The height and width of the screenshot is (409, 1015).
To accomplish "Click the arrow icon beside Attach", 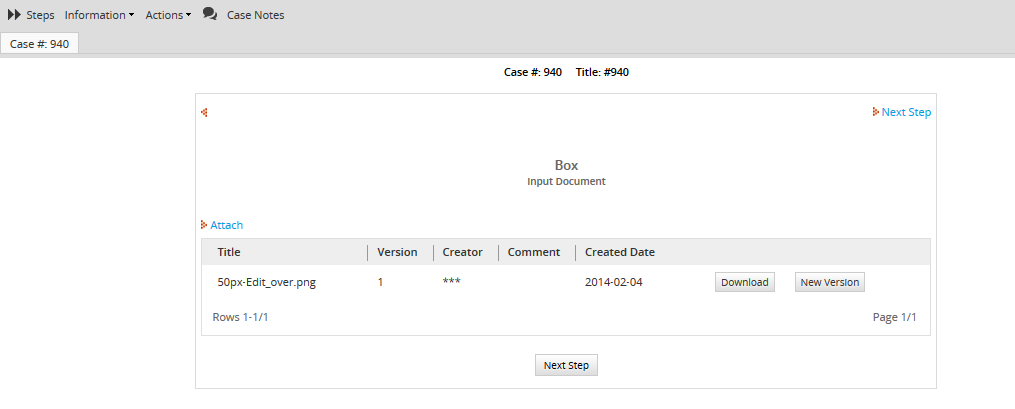I will (204, 225).
